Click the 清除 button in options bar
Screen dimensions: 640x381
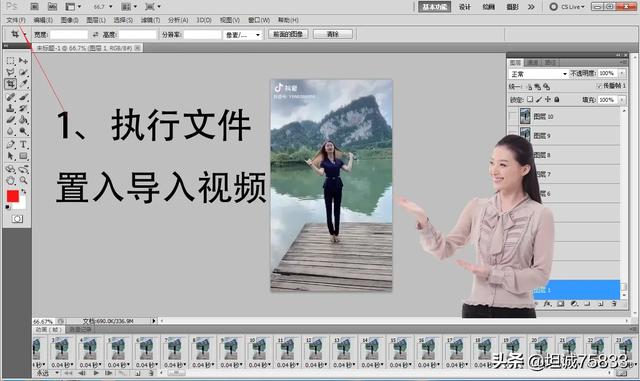[333, 34]
